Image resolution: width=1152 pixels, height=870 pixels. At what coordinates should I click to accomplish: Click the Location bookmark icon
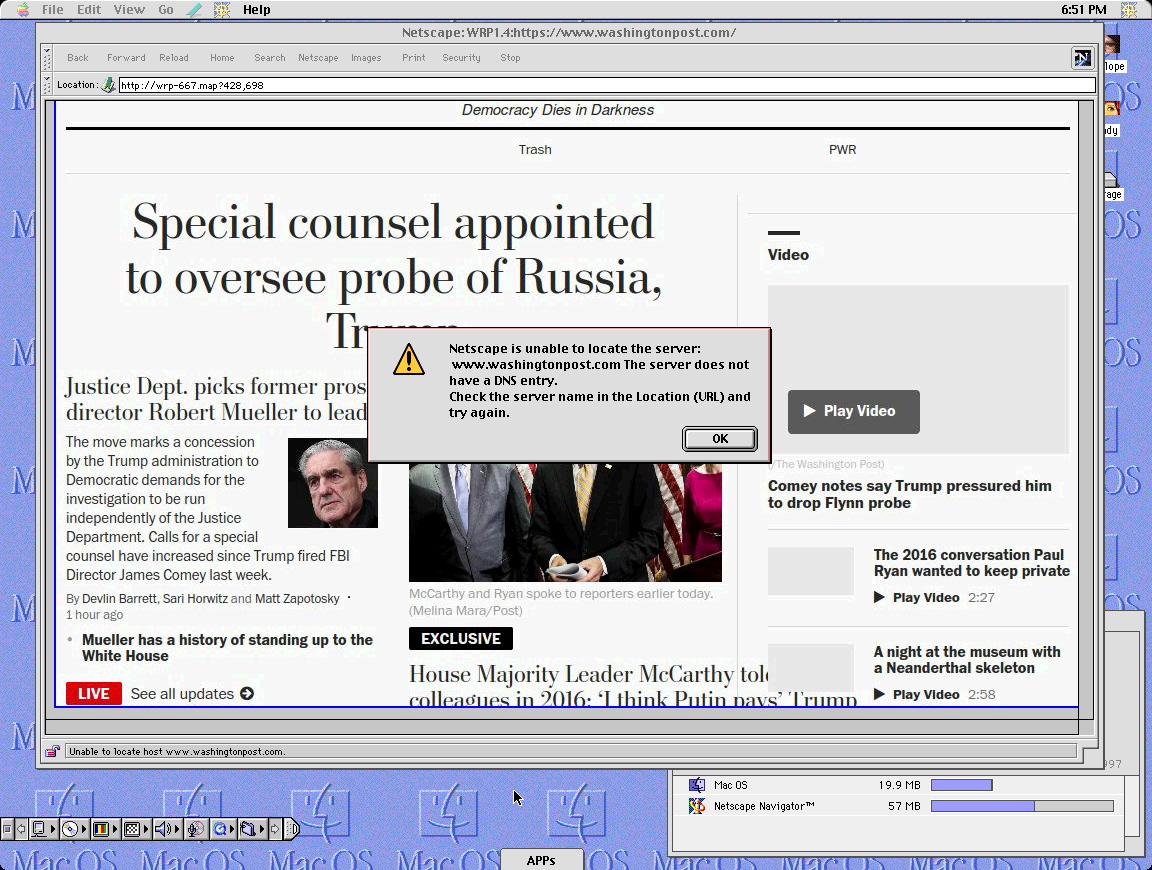pyautogui.click(x=109, y=85)
